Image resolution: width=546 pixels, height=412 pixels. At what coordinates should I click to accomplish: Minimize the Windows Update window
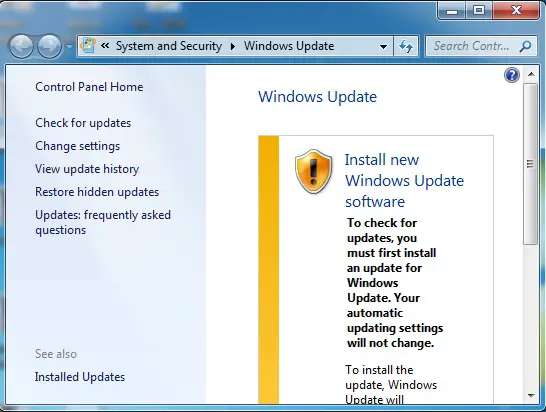pyautogui.click(x=452, y=11)
